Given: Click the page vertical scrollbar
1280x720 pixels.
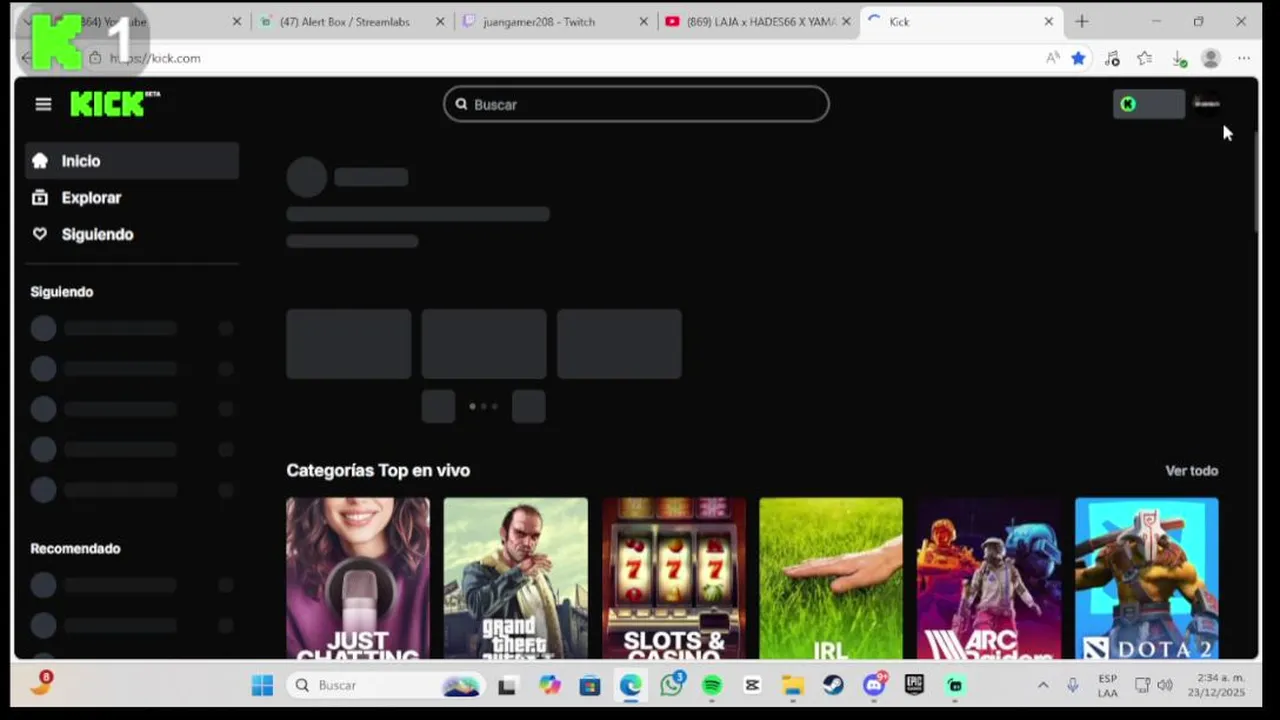Looking at the screenshot, I should coord(1256,180).
